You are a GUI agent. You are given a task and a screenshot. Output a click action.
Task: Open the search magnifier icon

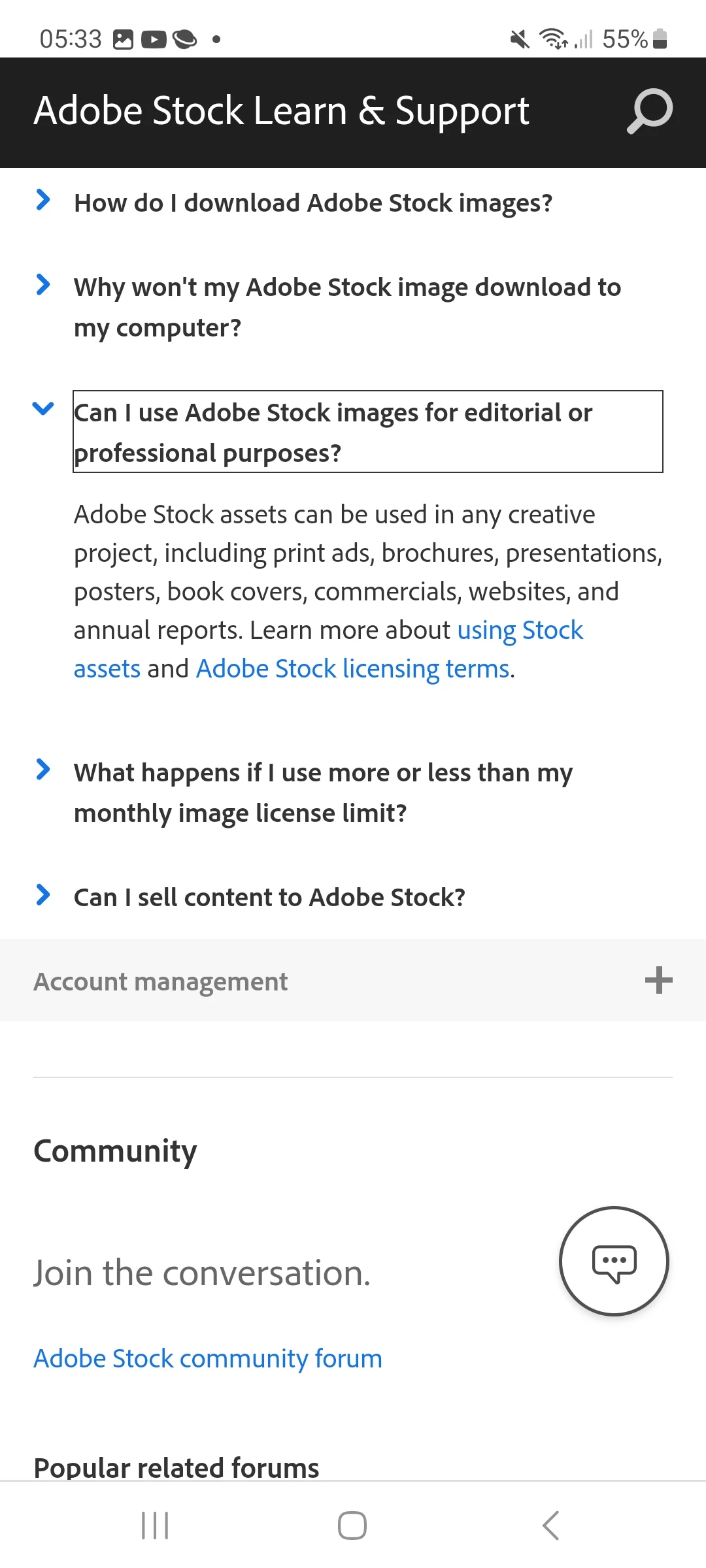(x=649, y=111)
